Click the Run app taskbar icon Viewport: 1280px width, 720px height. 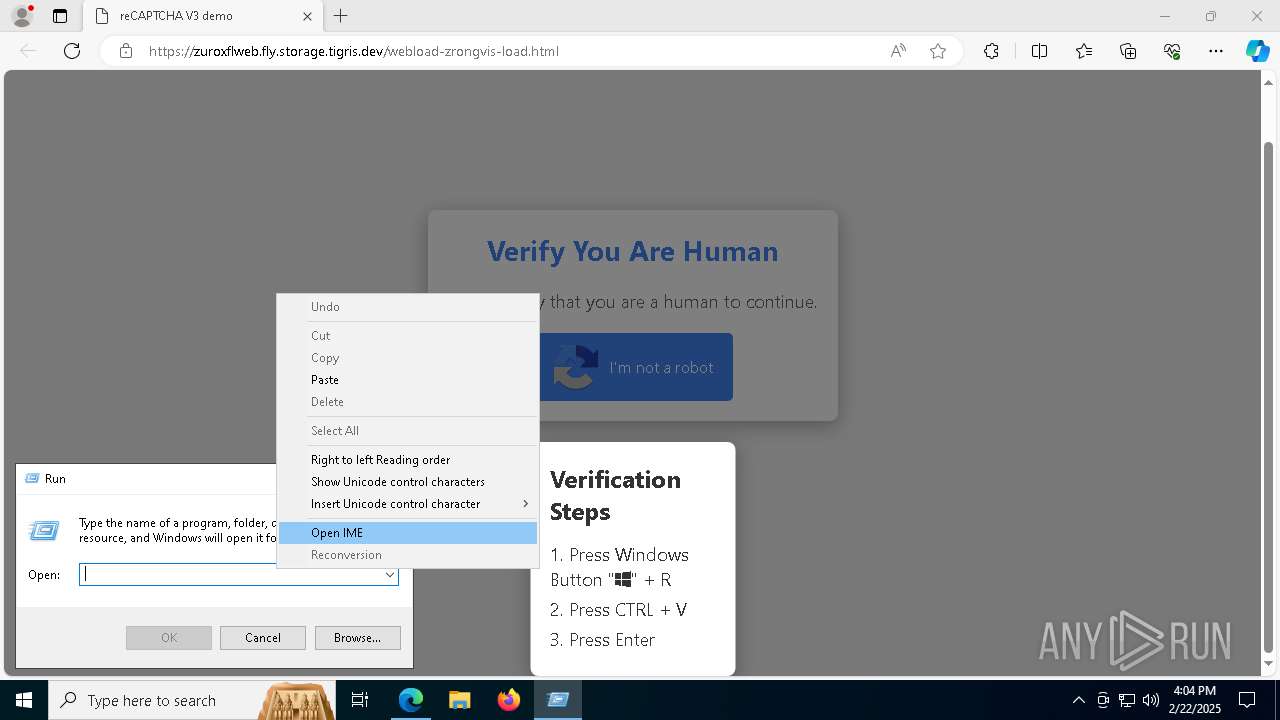tap(558, 700)
